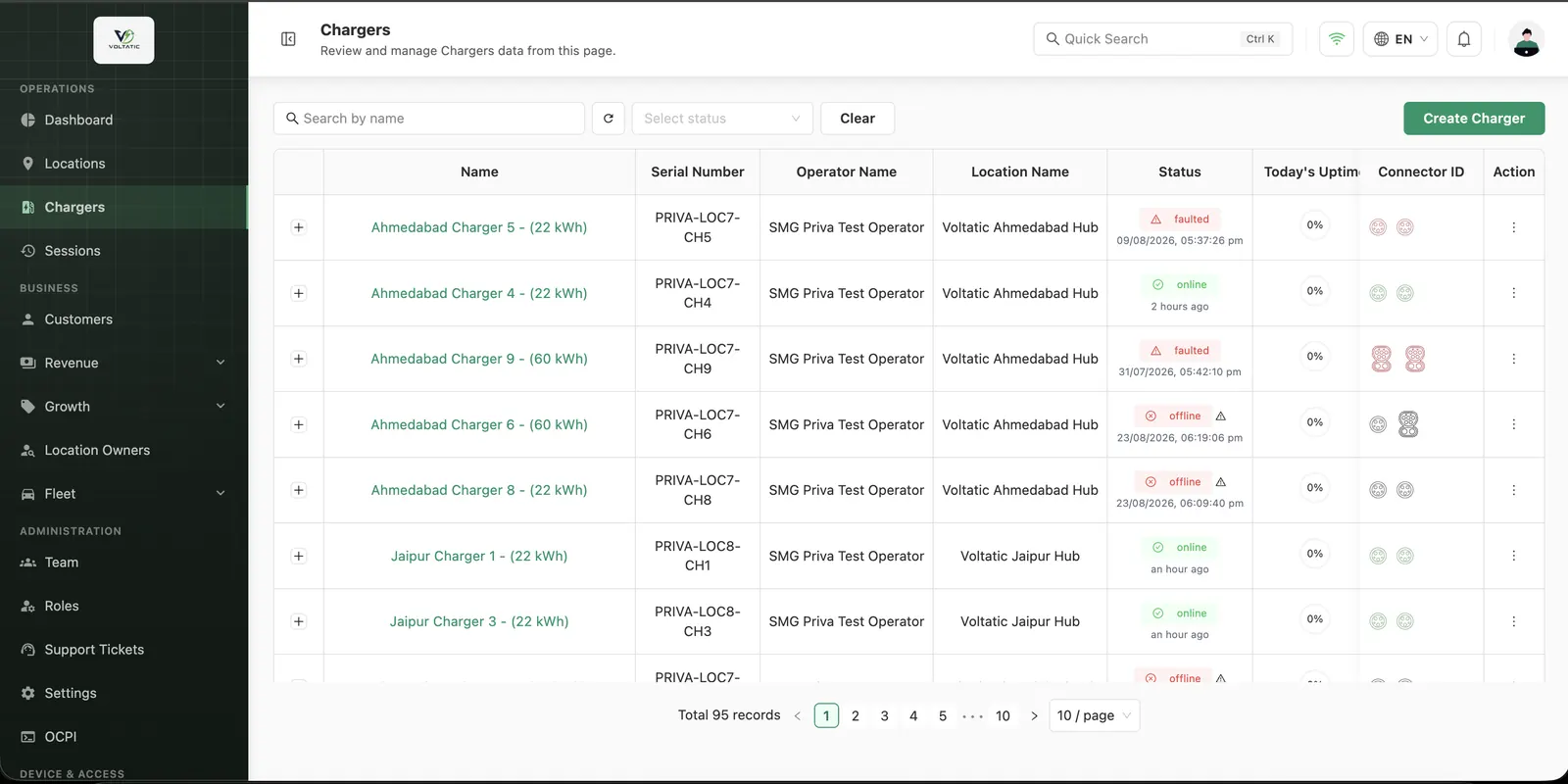Collapse sidebar using panel toggle icon

[x=288, y=39]
